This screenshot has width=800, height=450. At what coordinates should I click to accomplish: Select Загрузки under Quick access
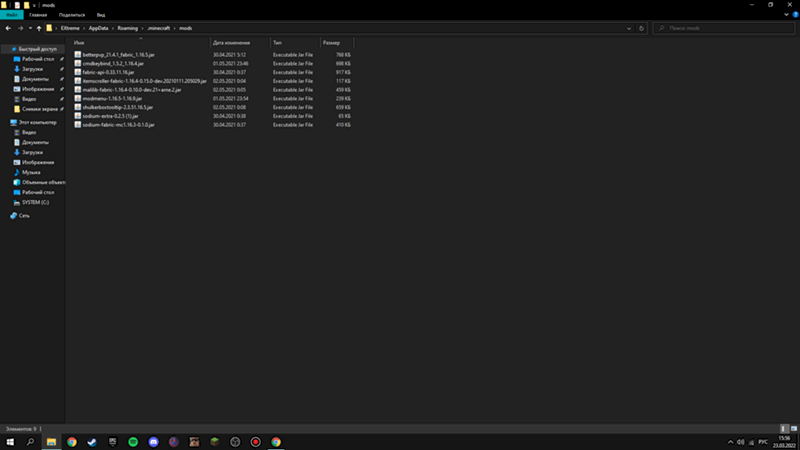32,69
